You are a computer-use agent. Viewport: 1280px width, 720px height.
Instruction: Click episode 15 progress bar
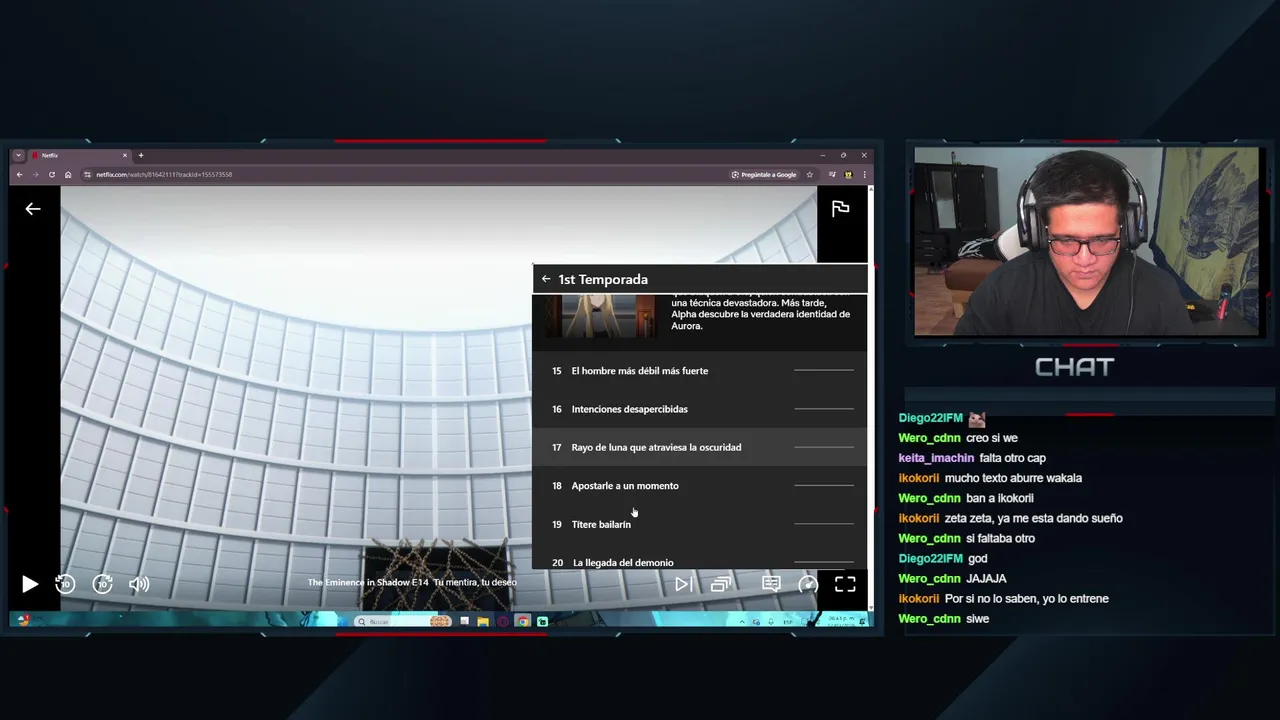pyautogui.click(x=824, y=371)
